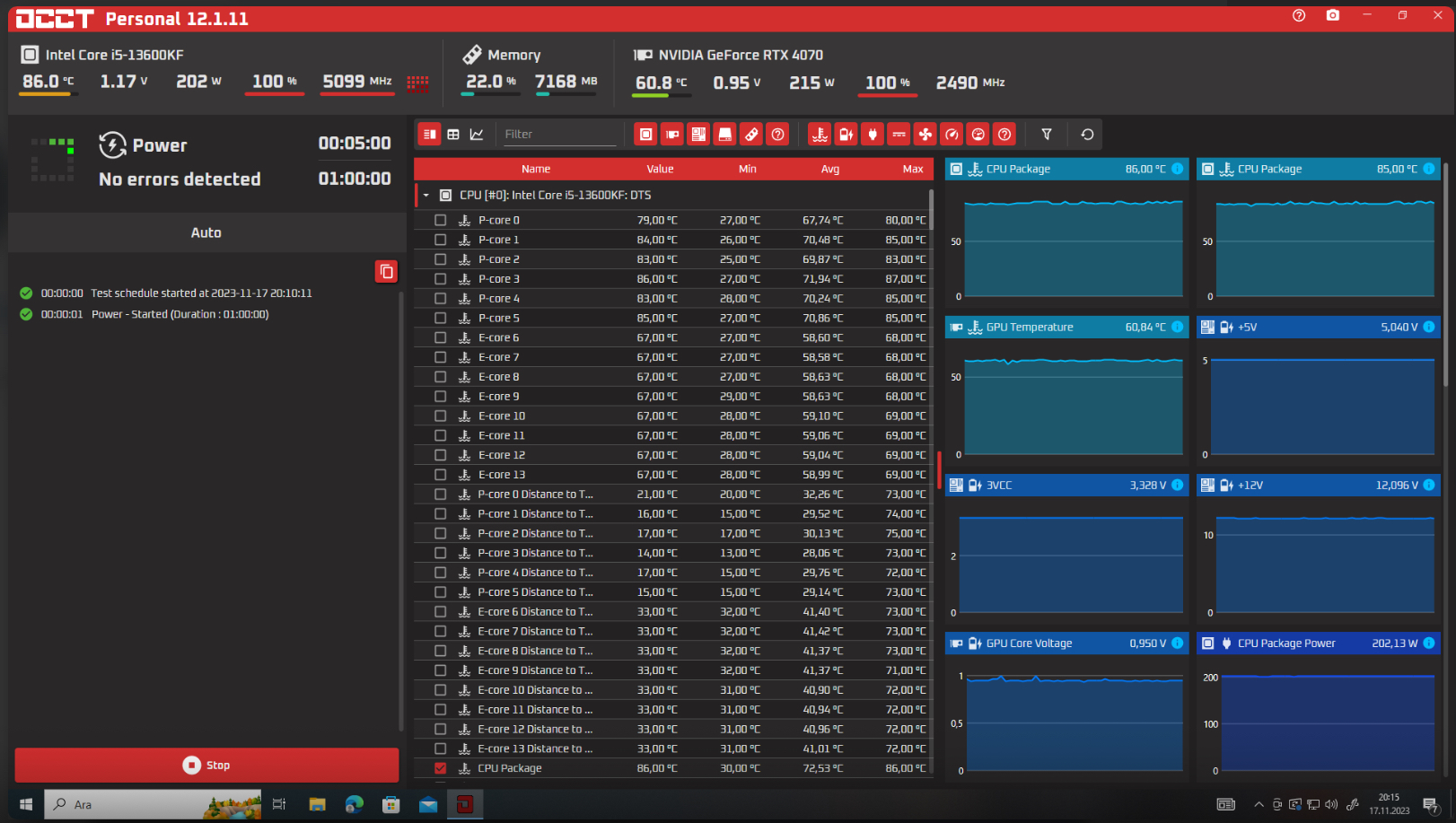Copy the test log with the red icon

coord(387,272)
